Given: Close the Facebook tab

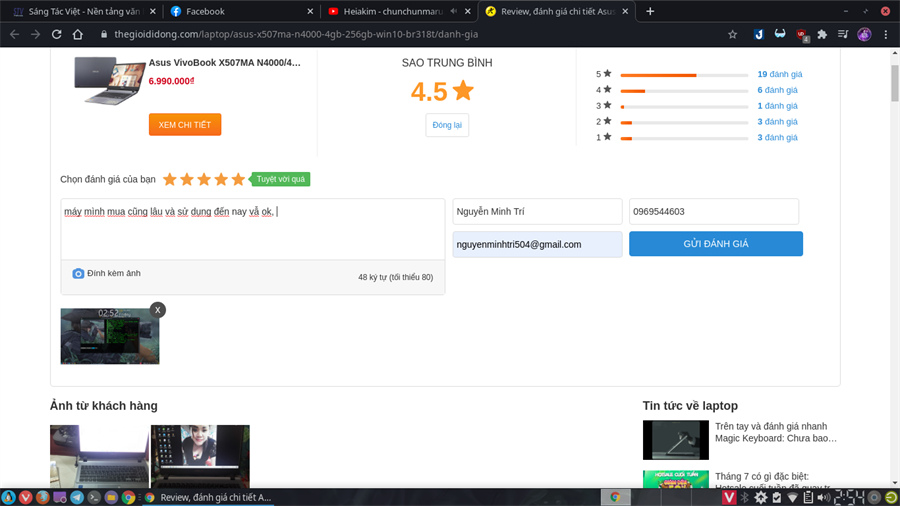Looking at the screenshot, I should tap(310, 11).
